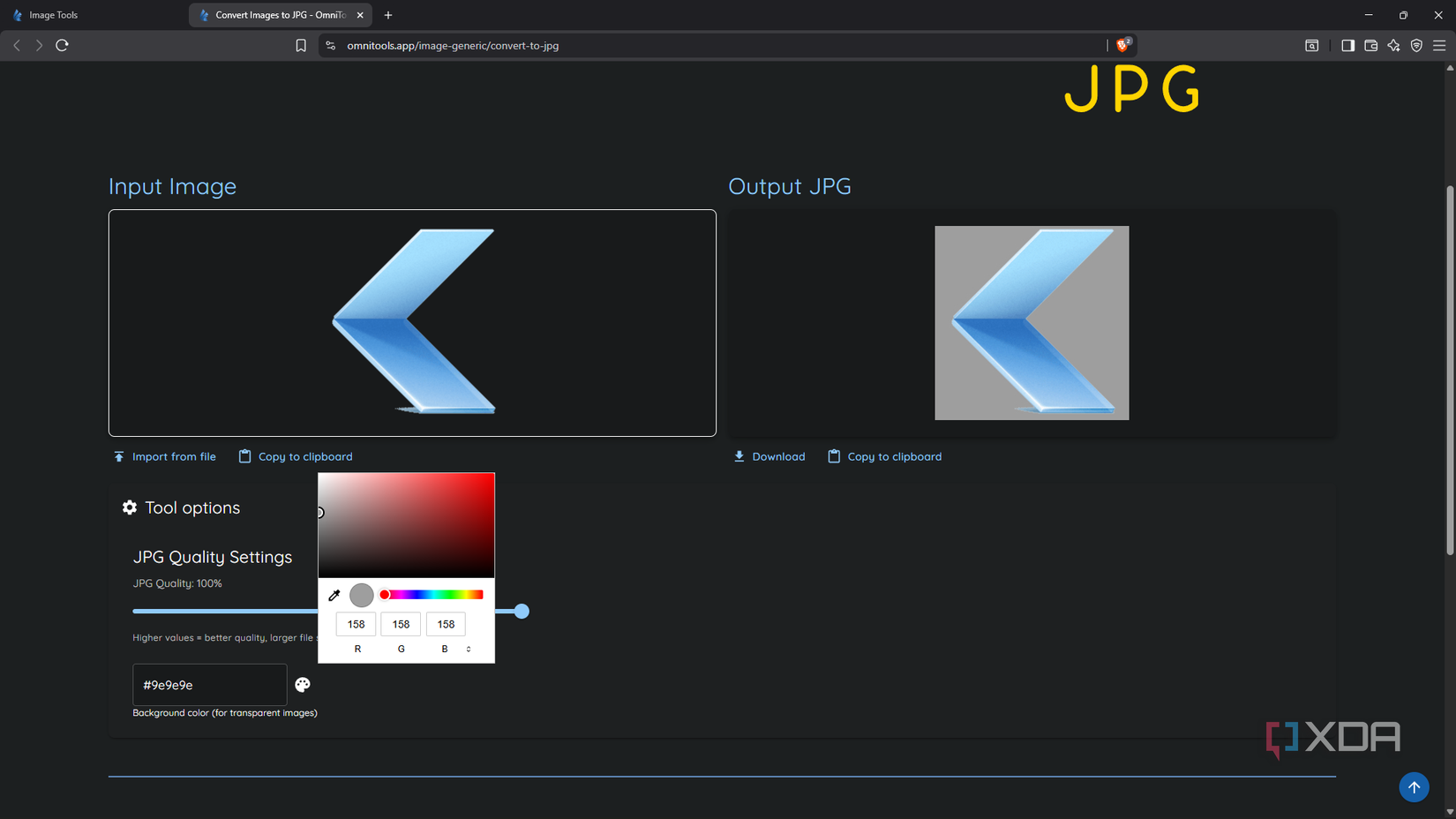Pick a color in the saturation gradient area
Screen dimensions: 1456x819
pos(406,525)
